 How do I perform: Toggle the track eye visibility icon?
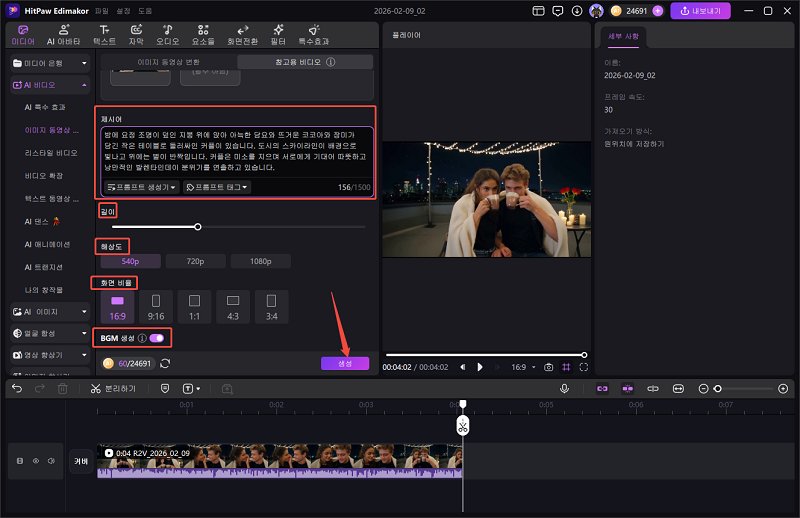(x=36, y=461)
